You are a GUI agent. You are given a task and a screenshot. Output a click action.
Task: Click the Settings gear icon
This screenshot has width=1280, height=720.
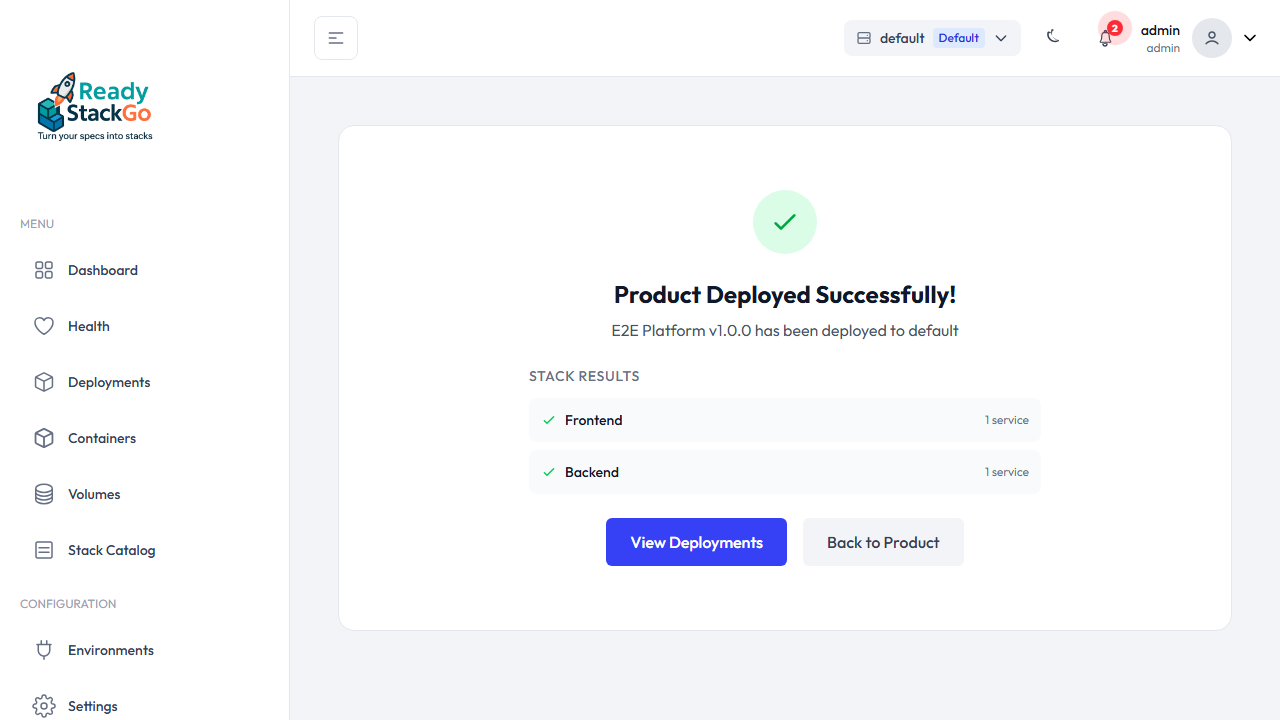tap(43, 706)
